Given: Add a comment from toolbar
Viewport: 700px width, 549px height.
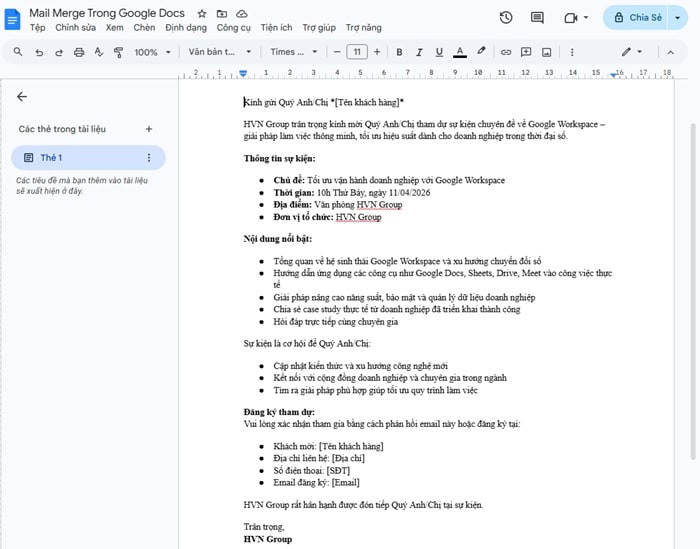Looking at the screenshot, I should click(x=526, y=52).
